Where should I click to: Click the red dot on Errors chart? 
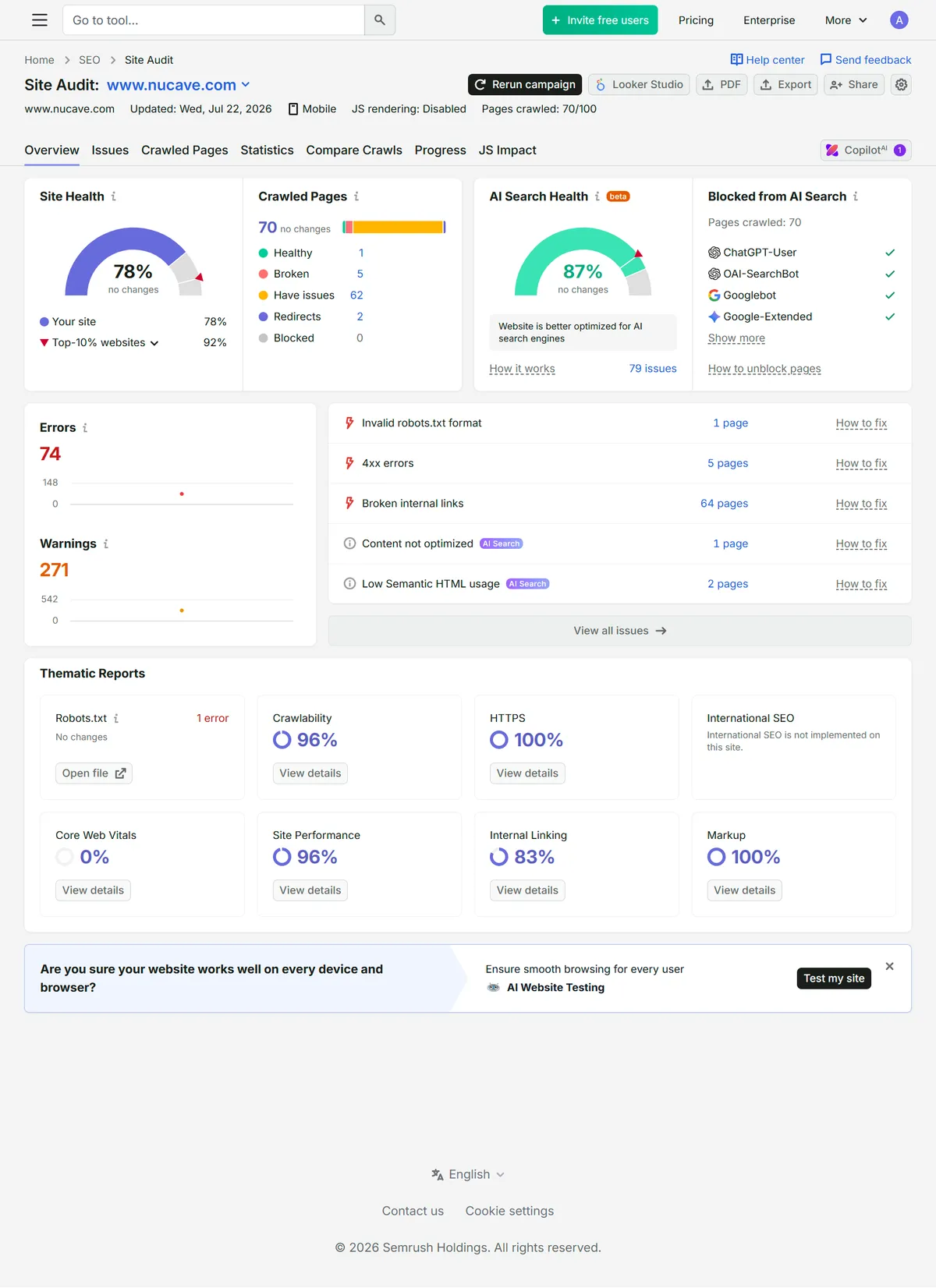(182, 494)
